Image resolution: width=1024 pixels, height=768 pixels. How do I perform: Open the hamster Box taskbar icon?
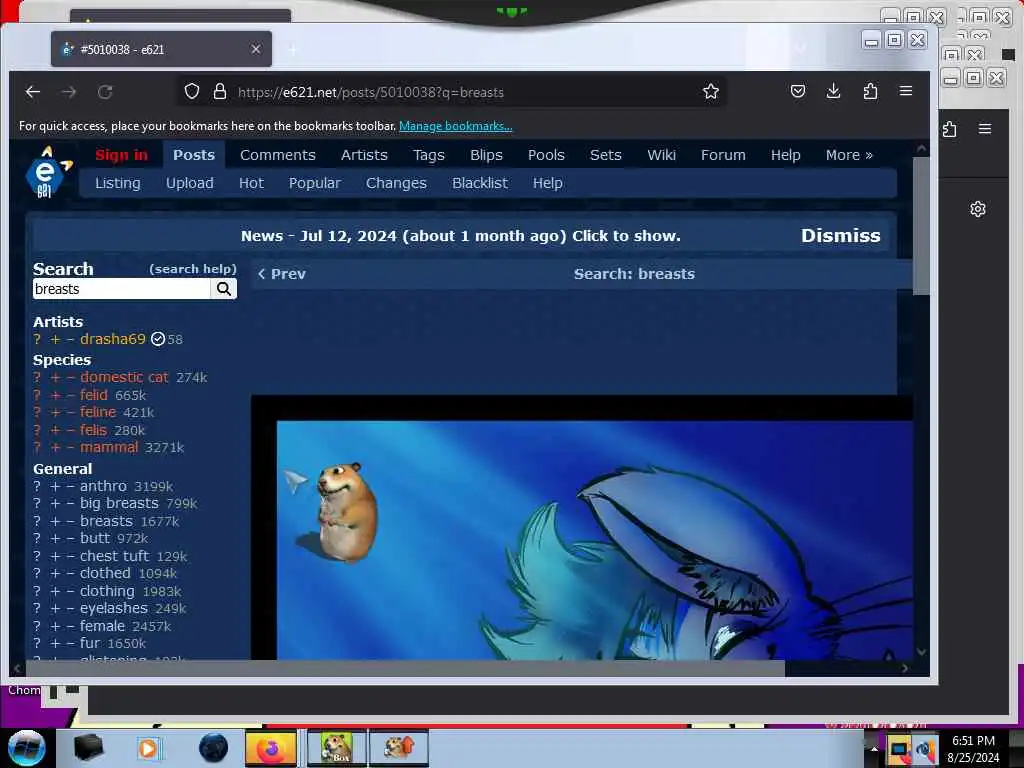tap(336, 748)
